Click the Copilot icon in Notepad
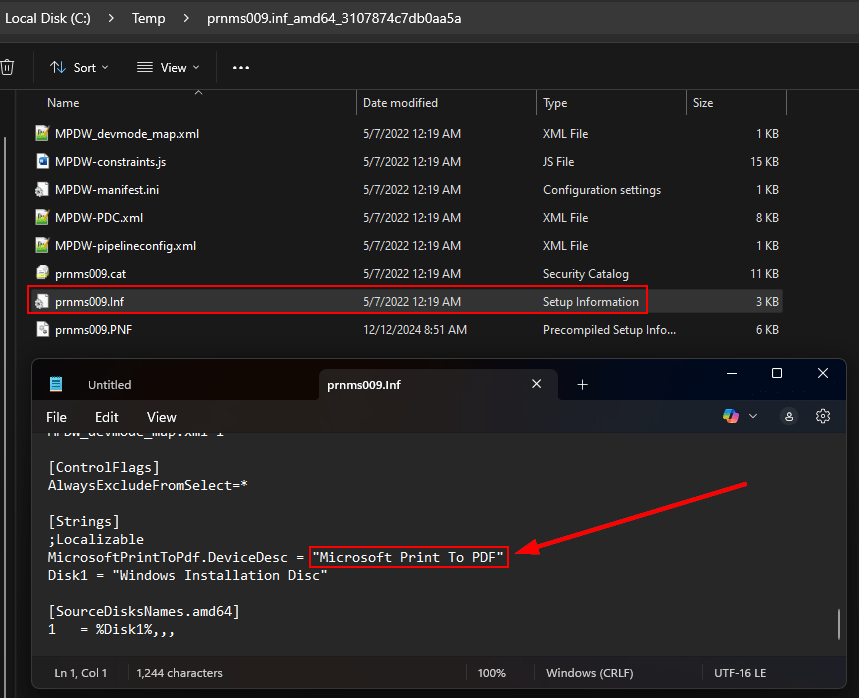This screenshot has width=859, height=698. [731, 416]
